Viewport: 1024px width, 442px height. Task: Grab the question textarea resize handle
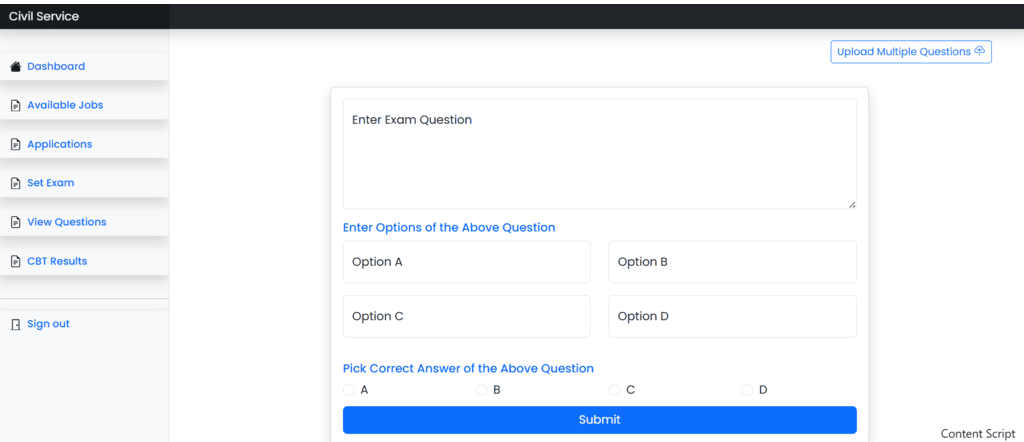coord(852,204)
